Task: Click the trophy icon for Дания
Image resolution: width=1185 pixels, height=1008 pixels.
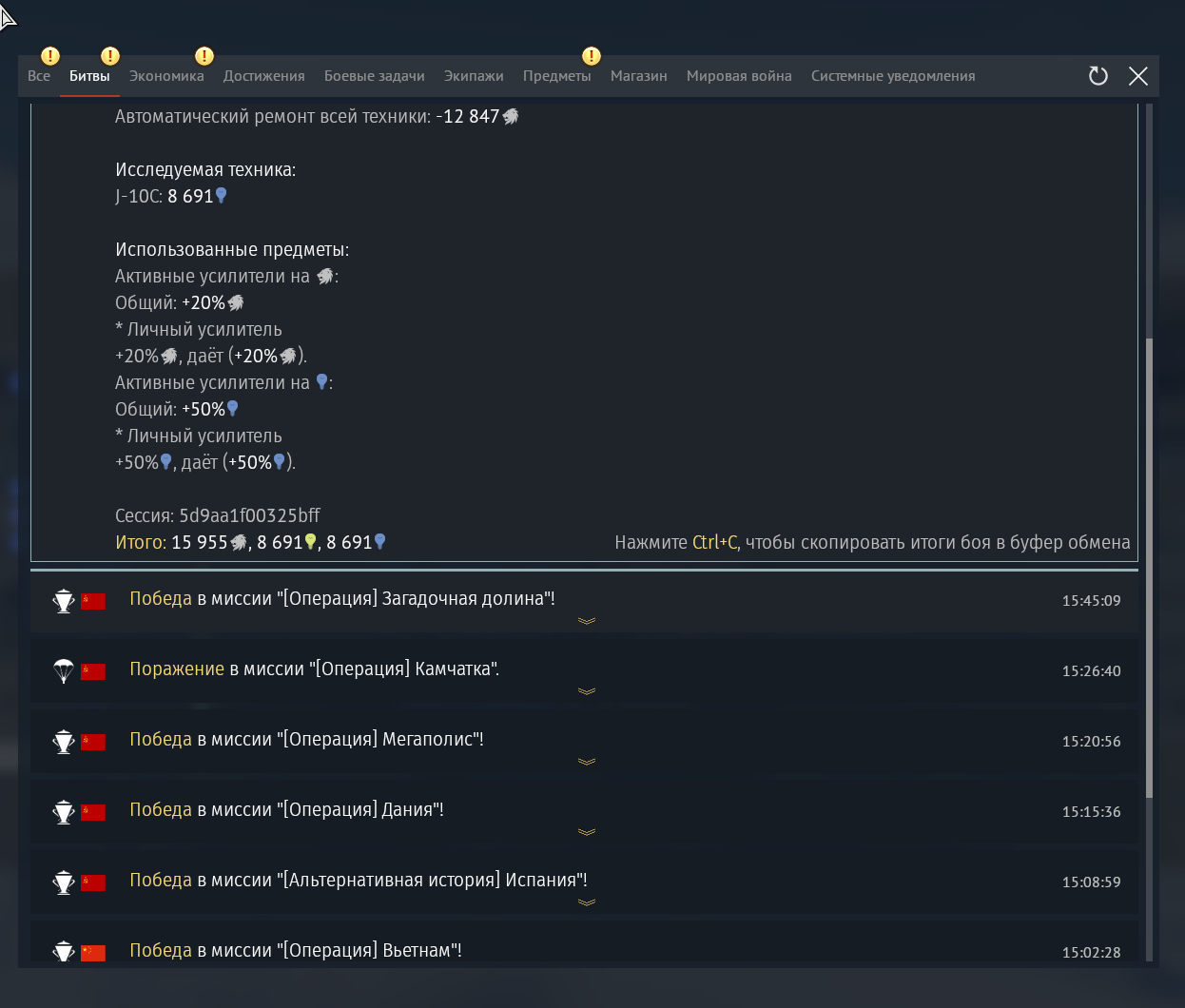Action: (x=64, y=812)
